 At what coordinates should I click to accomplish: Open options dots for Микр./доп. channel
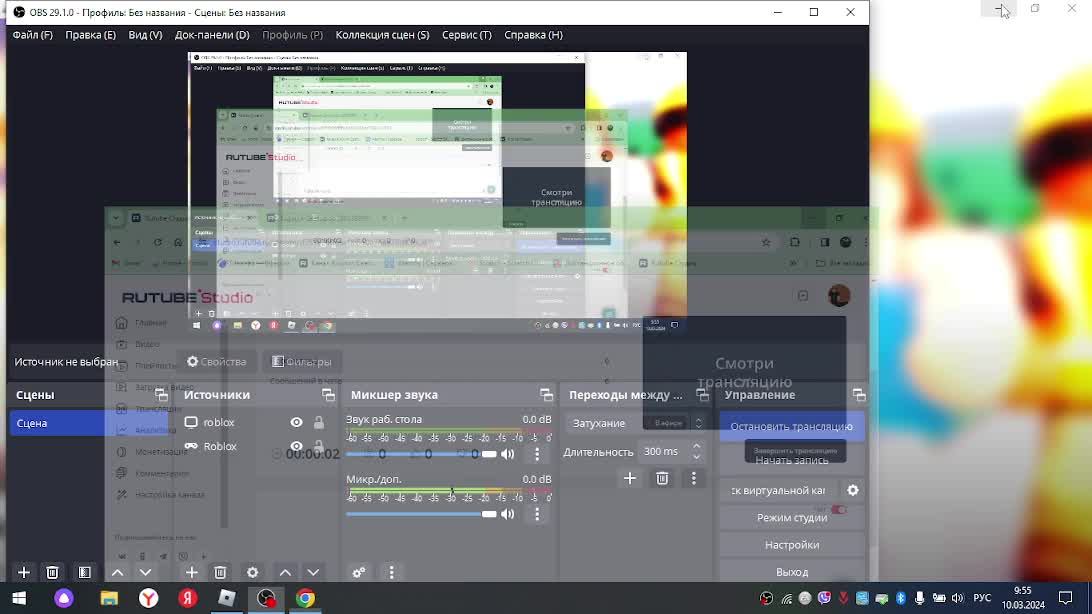[537, 514]
